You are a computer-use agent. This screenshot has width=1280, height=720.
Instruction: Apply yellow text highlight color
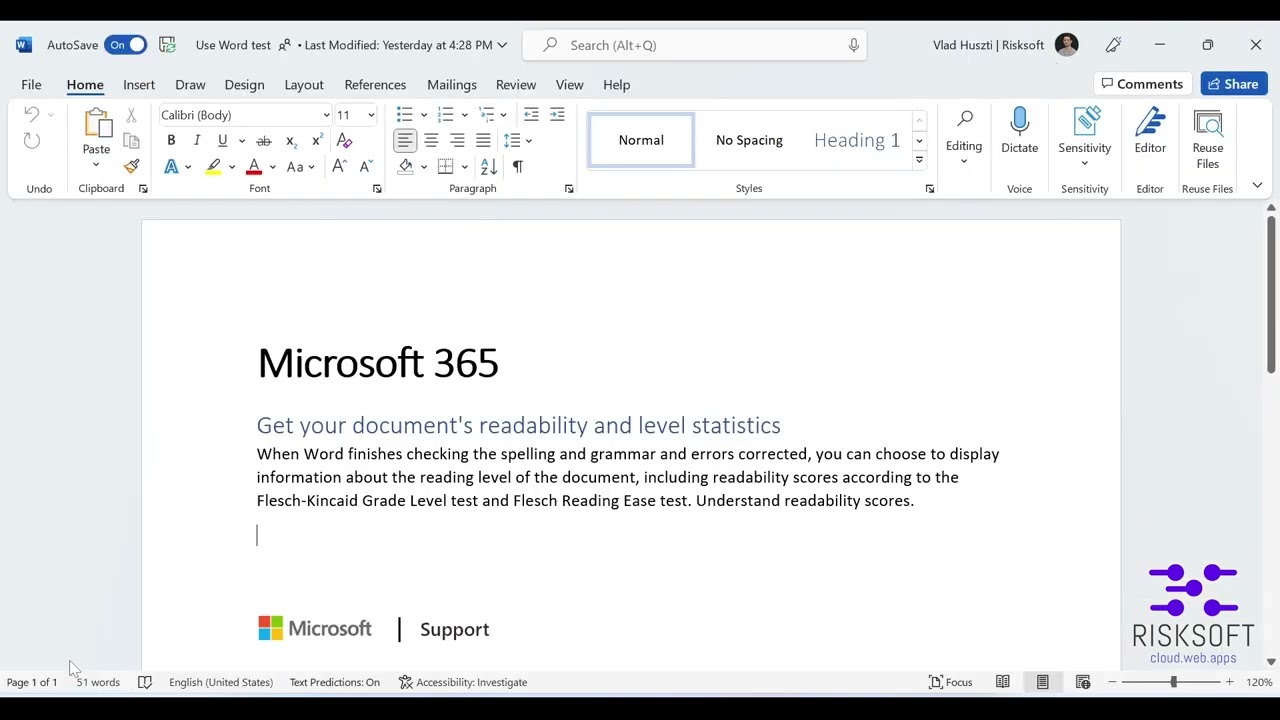tap(213, 167)
